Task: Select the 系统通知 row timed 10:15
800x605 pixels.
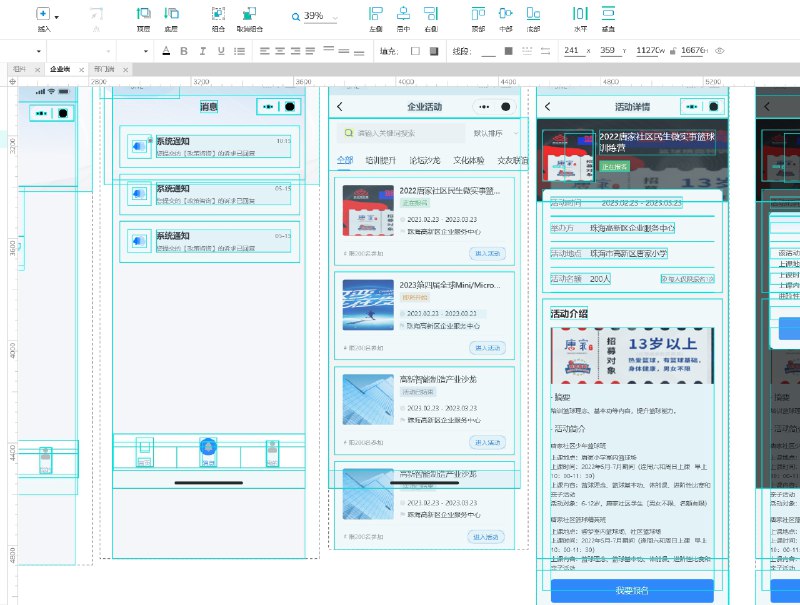Action: pos(209,146)
